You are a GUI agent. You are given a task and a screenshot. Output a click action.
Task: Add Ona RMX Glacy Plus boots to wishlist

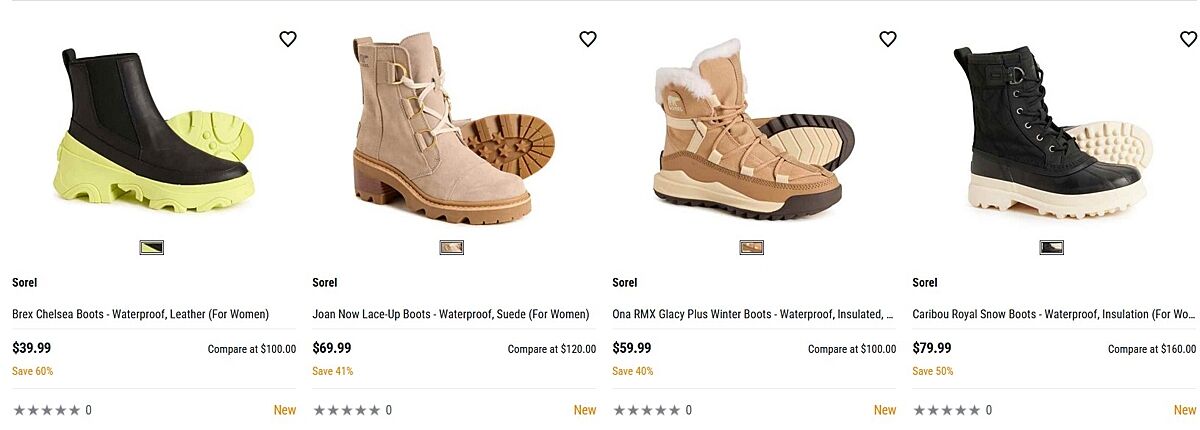(x=888, y=39)
